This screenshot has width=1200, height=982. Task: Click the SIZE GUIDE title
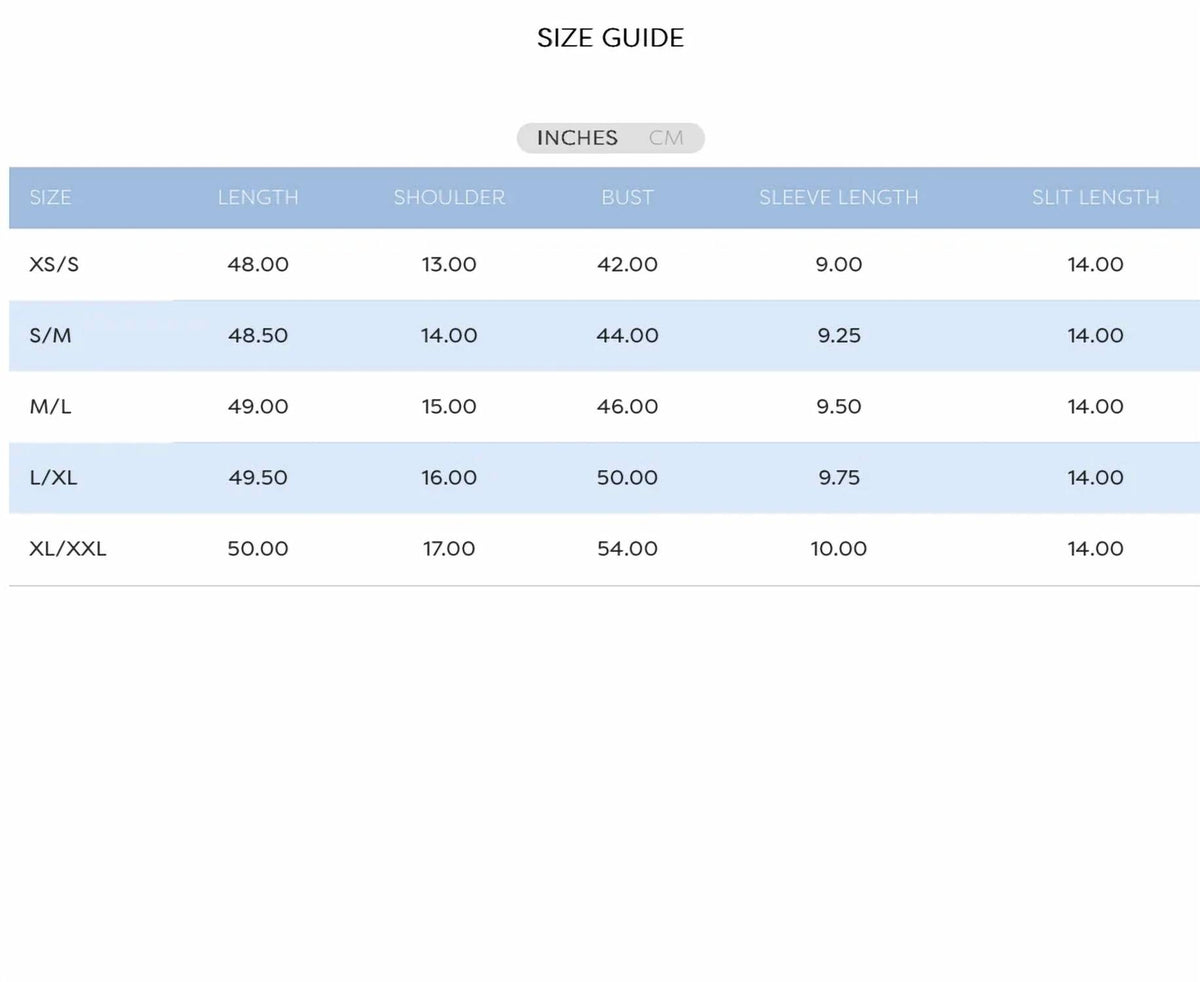pyautogui.click(x=610, y=38)
